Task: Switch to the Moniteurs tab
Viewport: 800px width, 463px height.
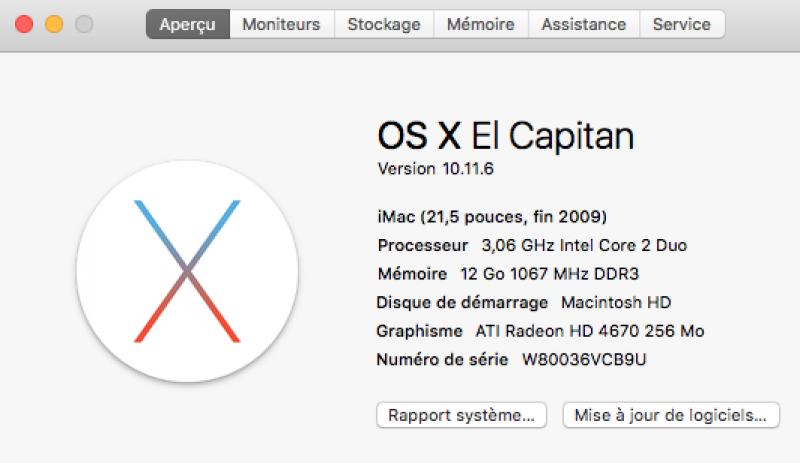Action: pos(281,24)
